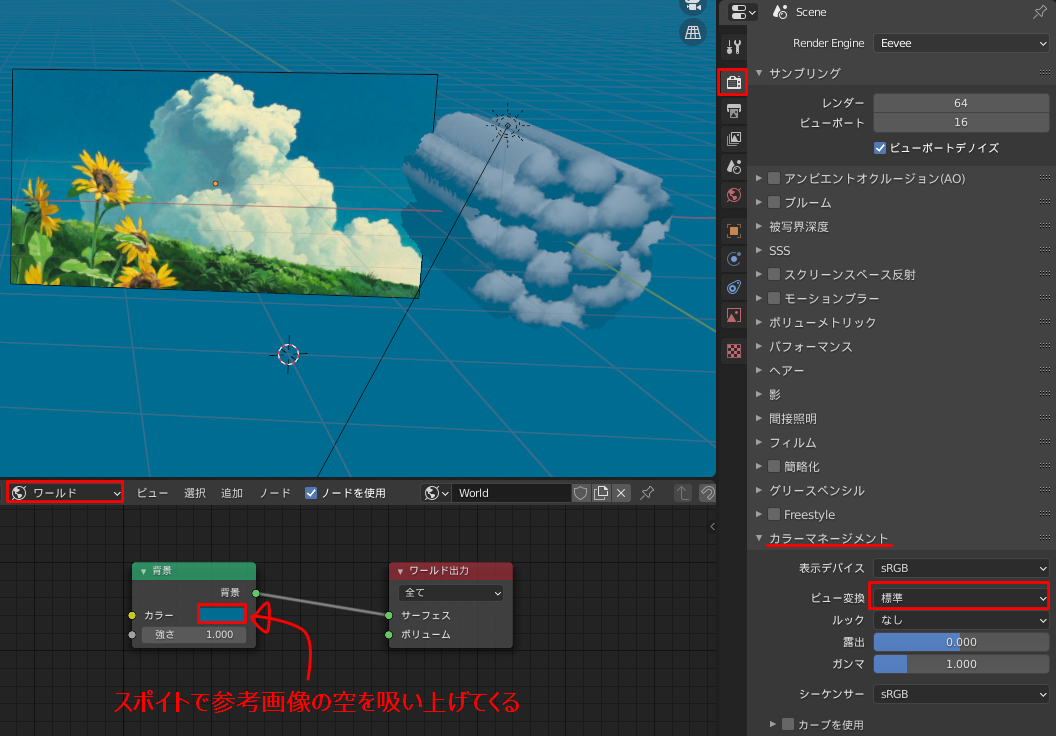Open the World properties tab
Viewport: 1056px width, 736px height.
point(733,194)
